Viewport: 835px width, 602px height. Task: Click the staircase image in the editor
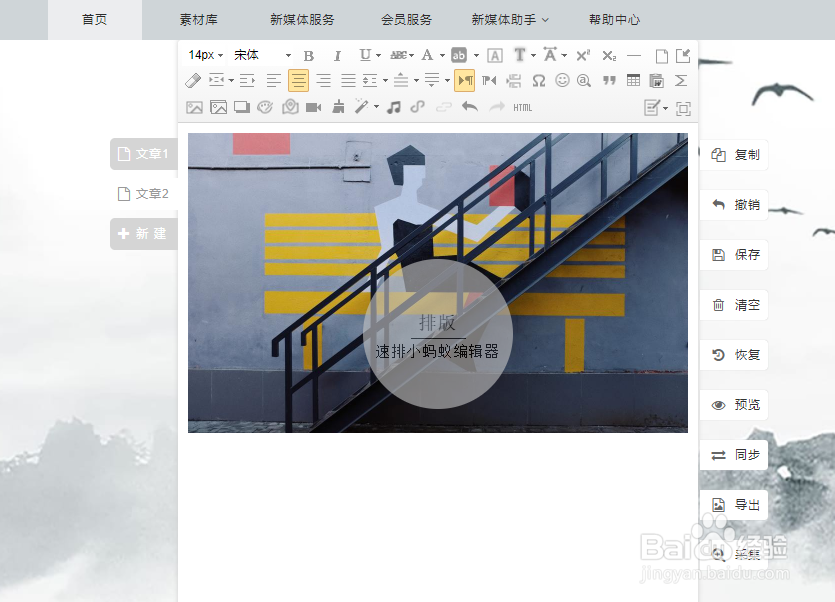(437, 285)
